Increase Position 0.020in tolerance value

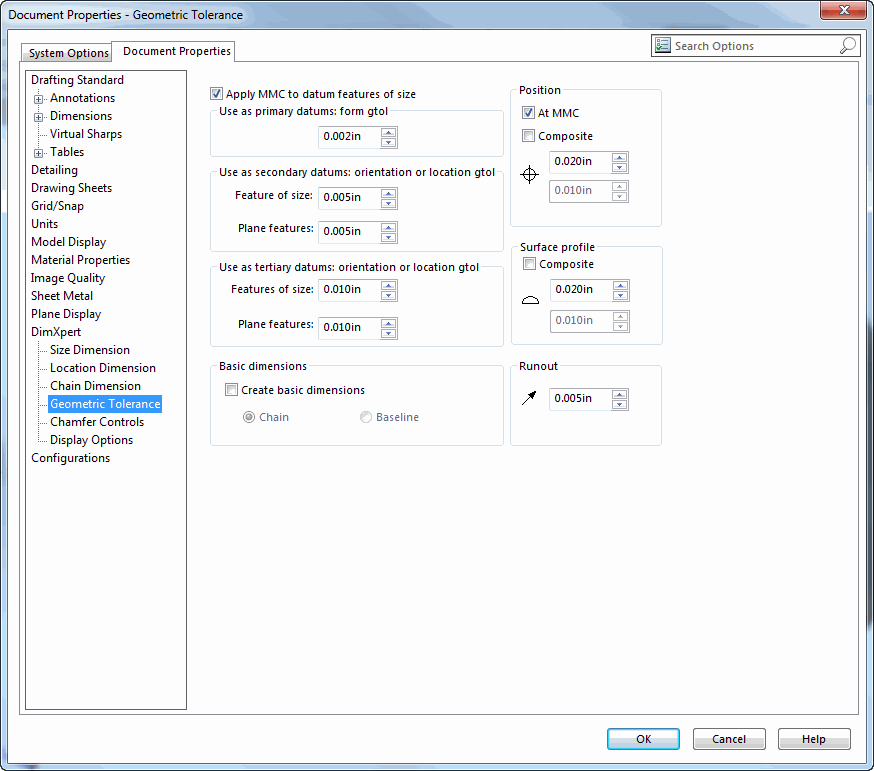pos(619,157)
